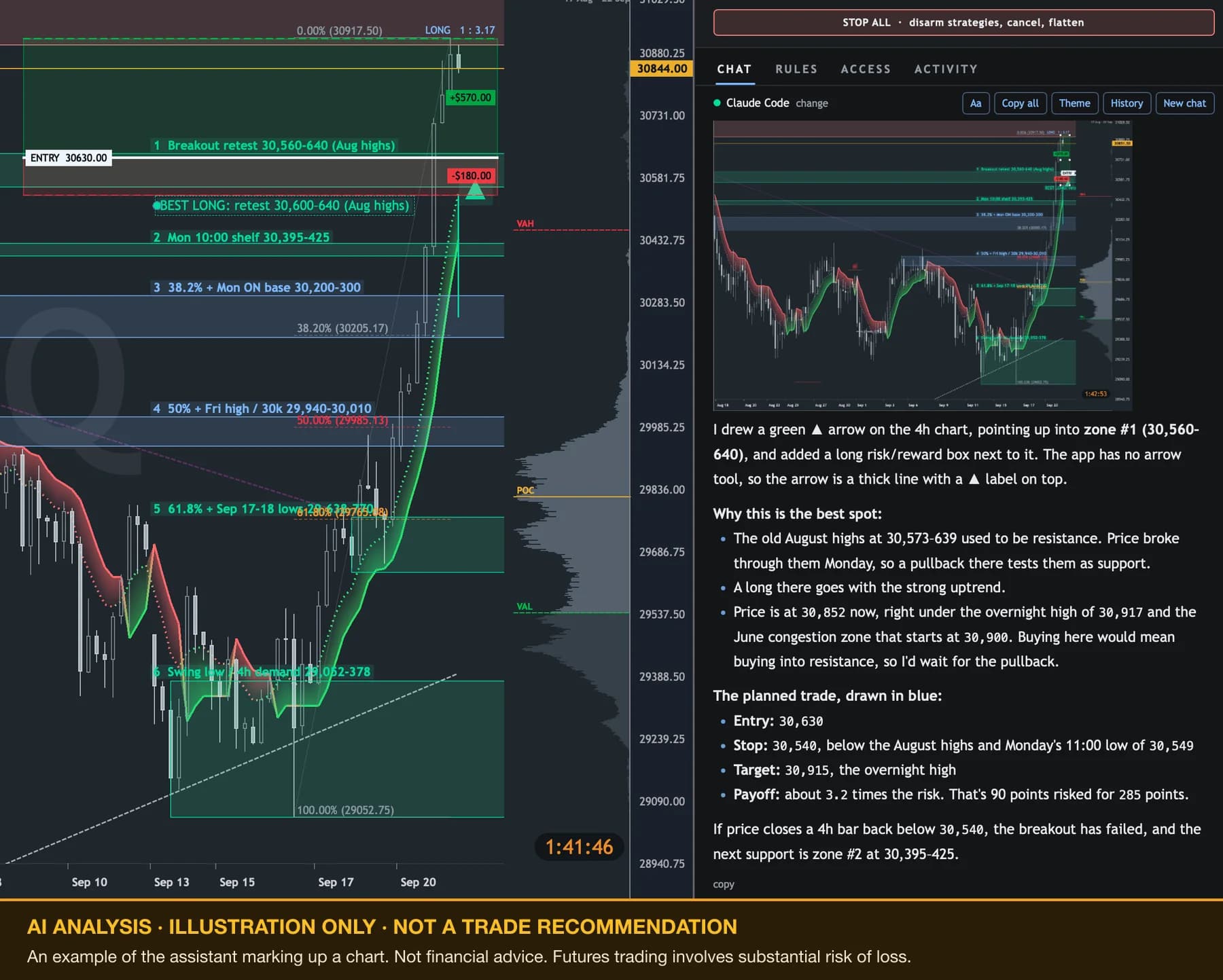
Task: Click the -$180.00 loss label
Action: [x=471, y=176]
